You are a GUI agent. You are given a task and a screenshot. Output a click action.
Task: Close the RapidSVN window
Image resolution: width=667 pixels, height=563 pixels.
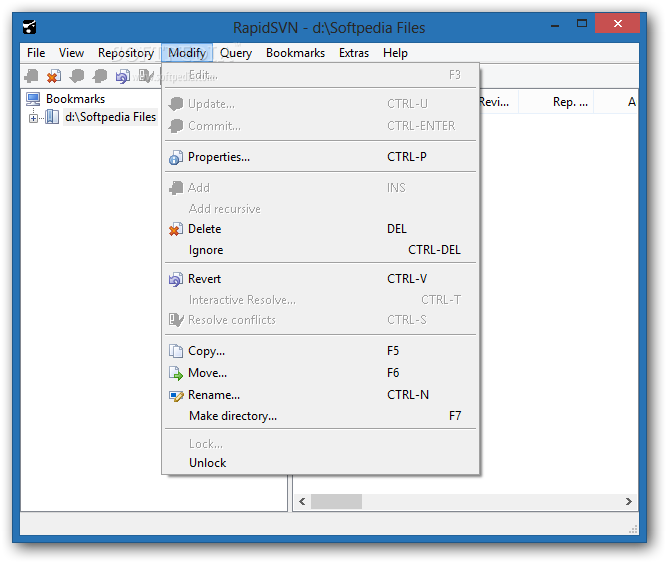coord(618,23)
